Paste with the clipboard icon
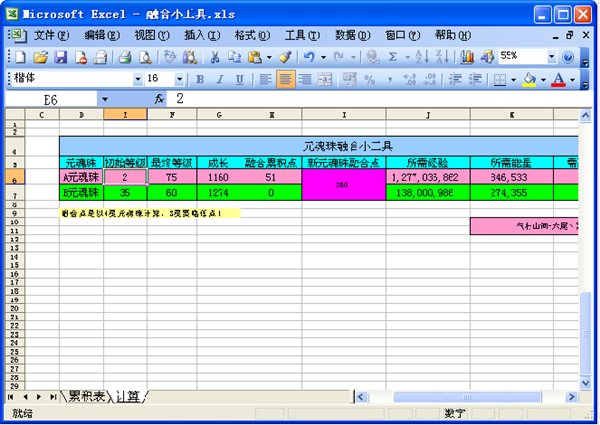The image size is (600, 425). 254,57
